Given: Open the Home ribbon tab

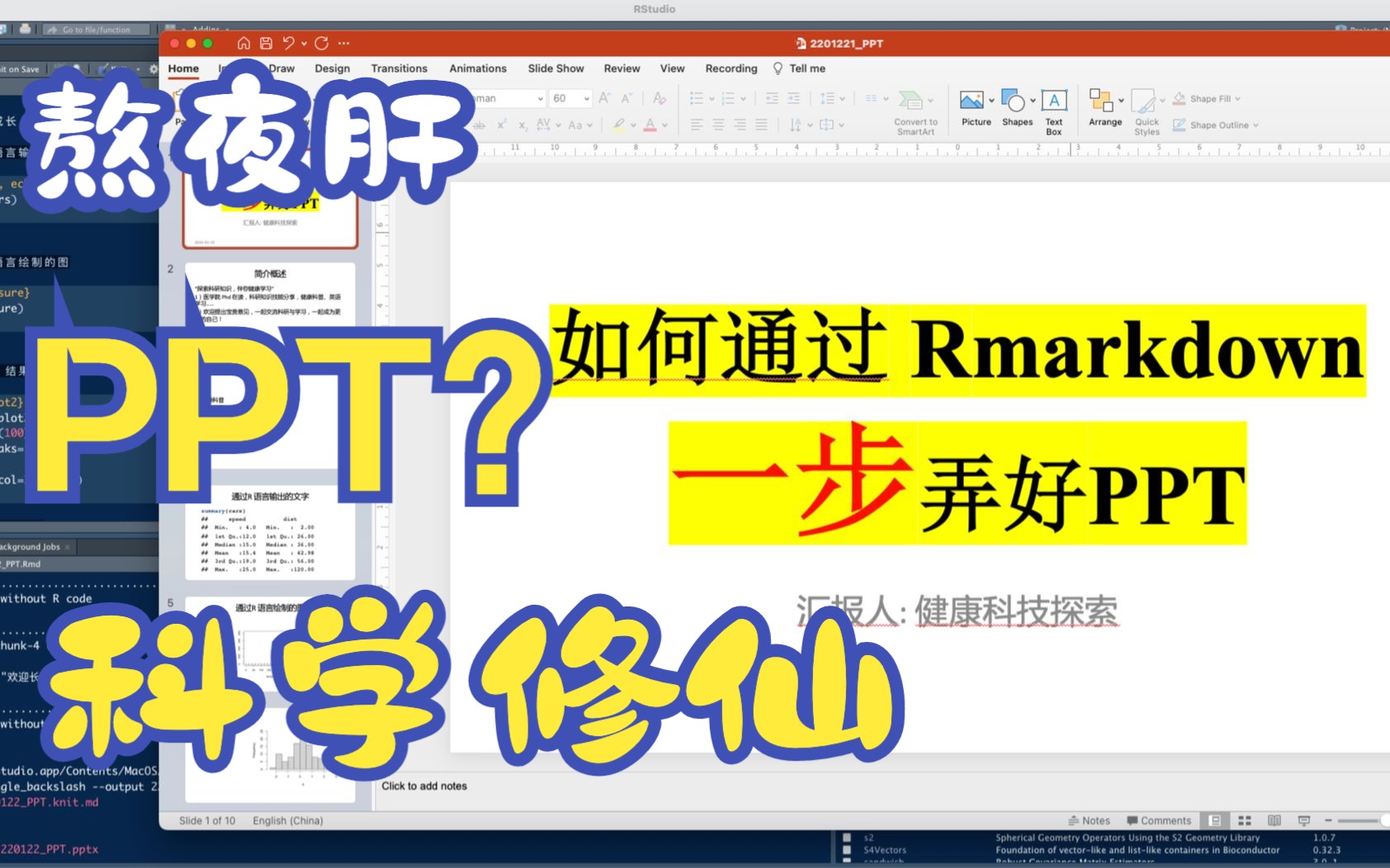Looking at the screenshot, I should [183, 68].
